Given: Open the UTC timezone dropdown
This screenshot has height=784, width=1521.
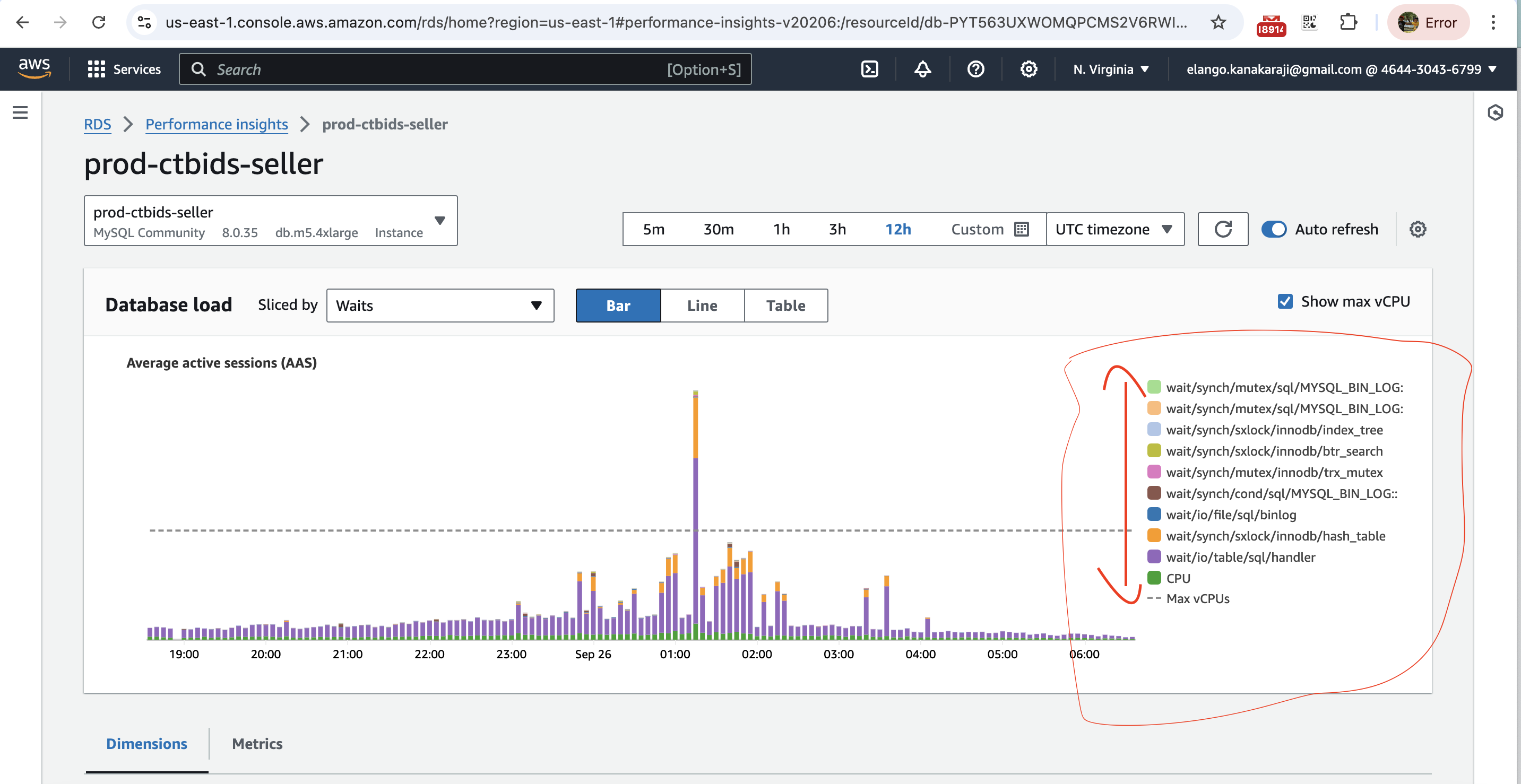Looking at the screenshot, I should [1114, 229].
